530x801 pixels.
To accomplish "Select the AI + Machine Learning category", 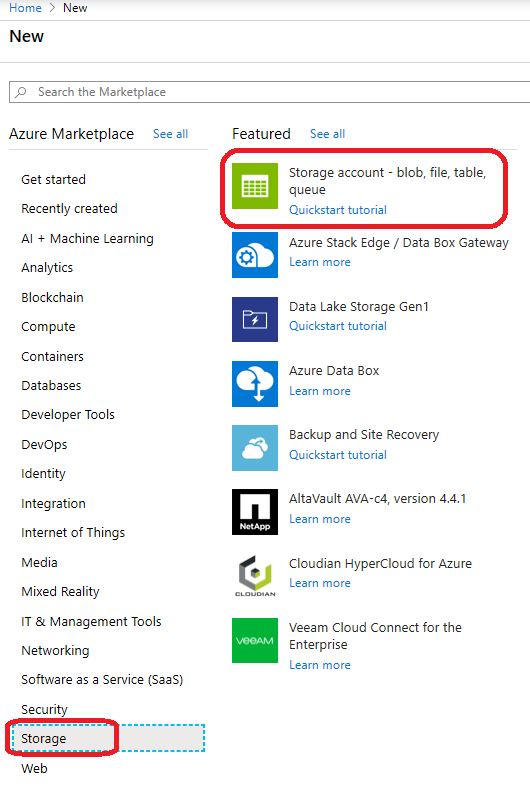I will click(87, 239).
